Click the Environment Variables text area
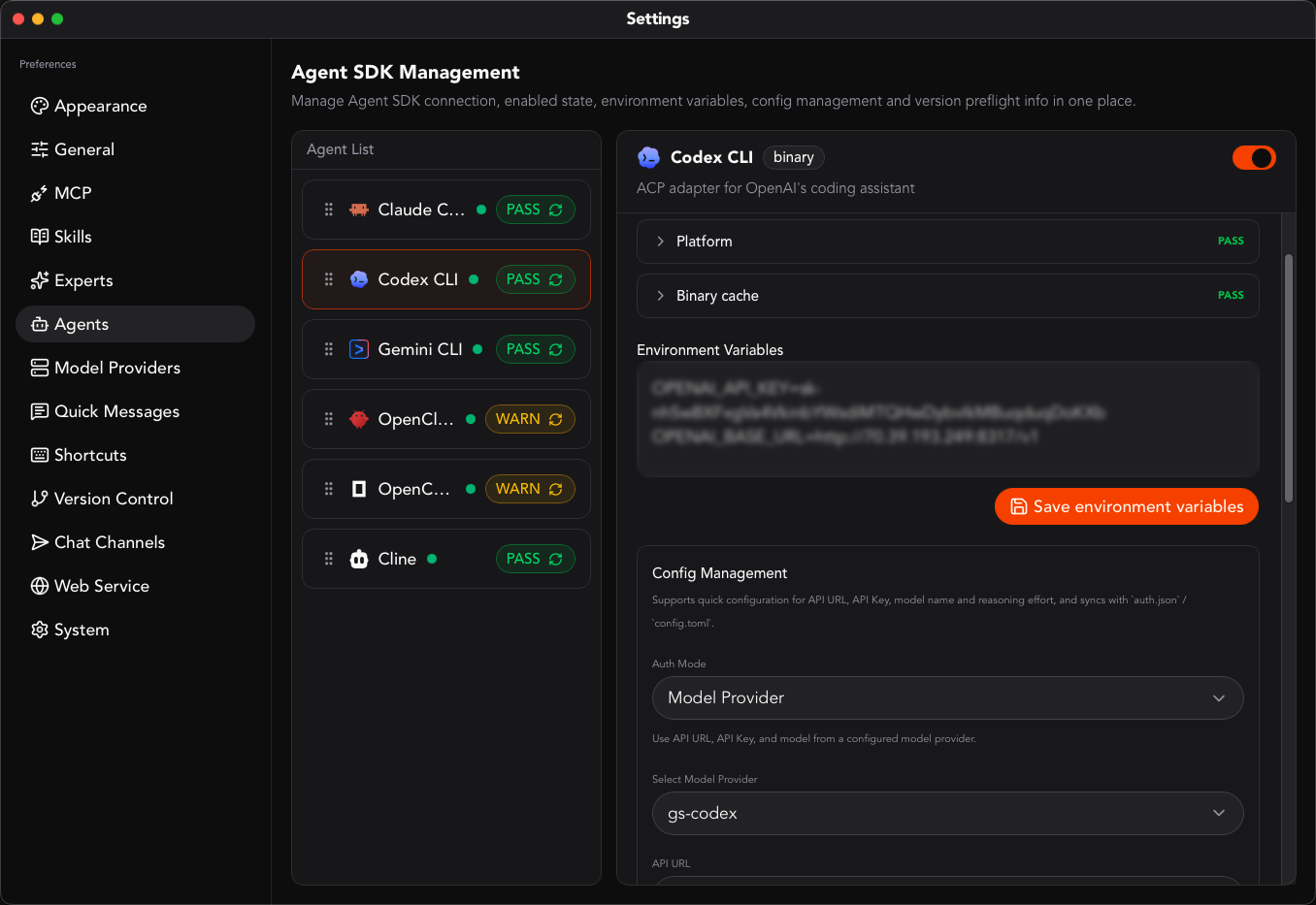The height and width of the screenshot is (905, 1316). coord(948,419)
